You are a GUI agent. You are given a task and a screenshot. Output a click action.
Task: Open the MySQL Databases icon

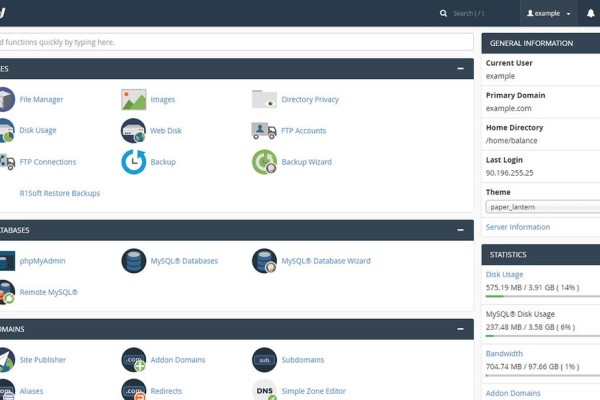(134, 261)
